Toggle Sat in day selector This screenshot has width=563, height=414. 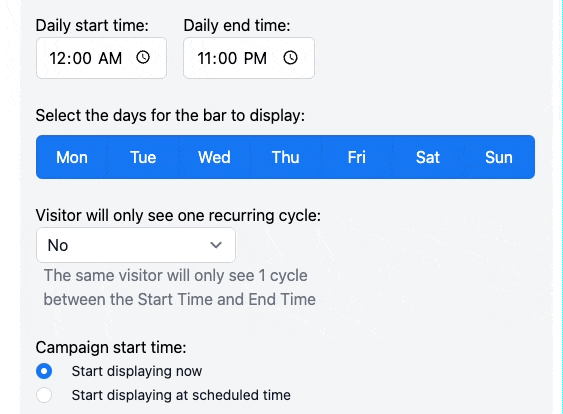pyautogui.click(x=428, y=157)
